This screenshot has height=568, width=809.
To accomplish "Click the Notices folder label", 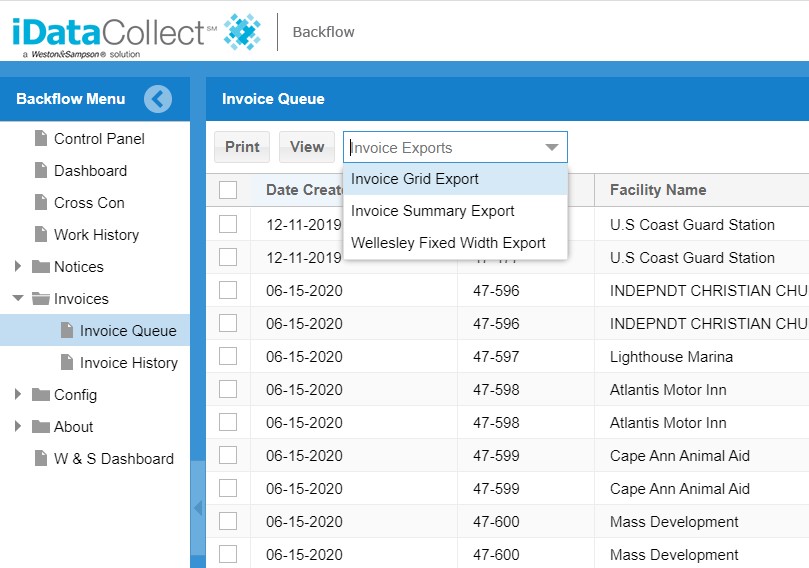I will click(79, 267).
